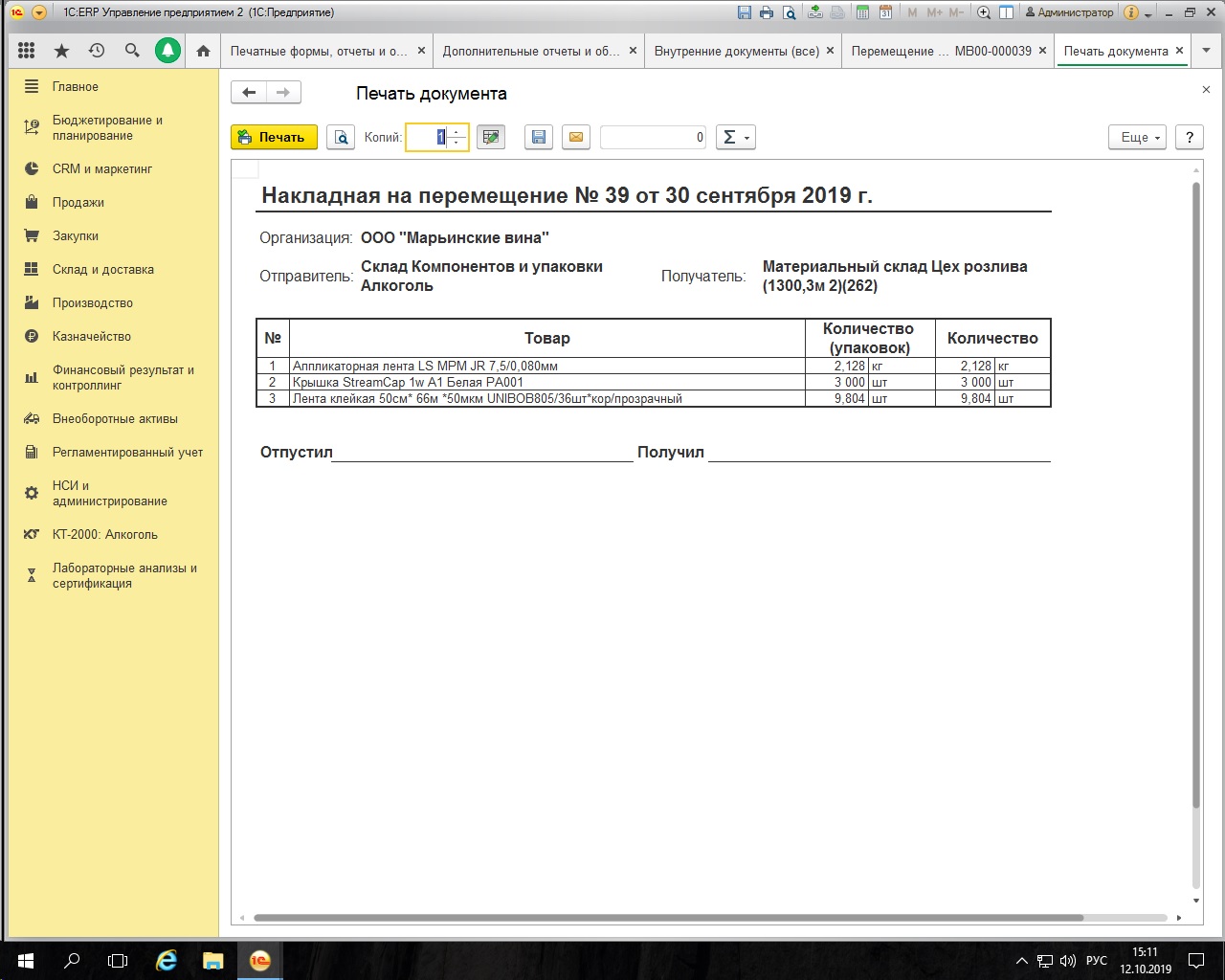Open the calculator icon in title bar
This screenshot has height=980, width=1225.
click(x=863, y=13)
